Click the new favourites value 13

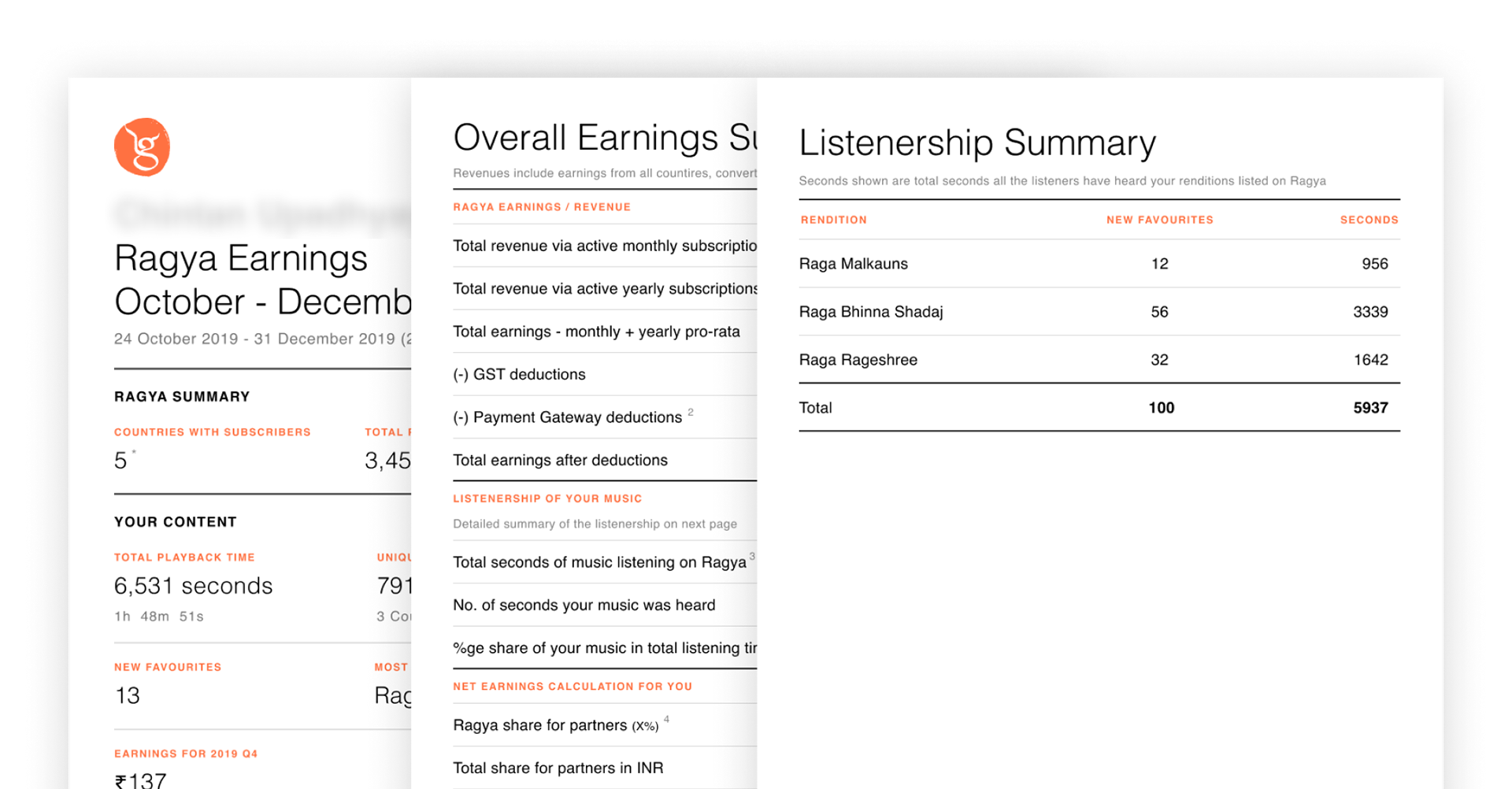click(x=127, y=696)
